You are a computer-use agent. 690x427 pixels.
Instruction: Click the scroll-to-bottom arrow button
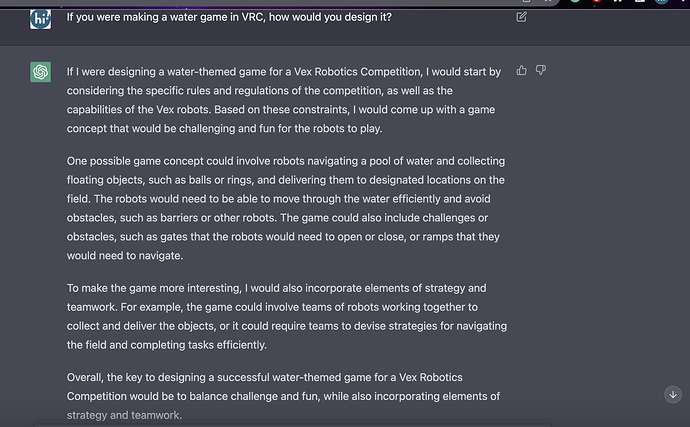(x=672, y=395)
